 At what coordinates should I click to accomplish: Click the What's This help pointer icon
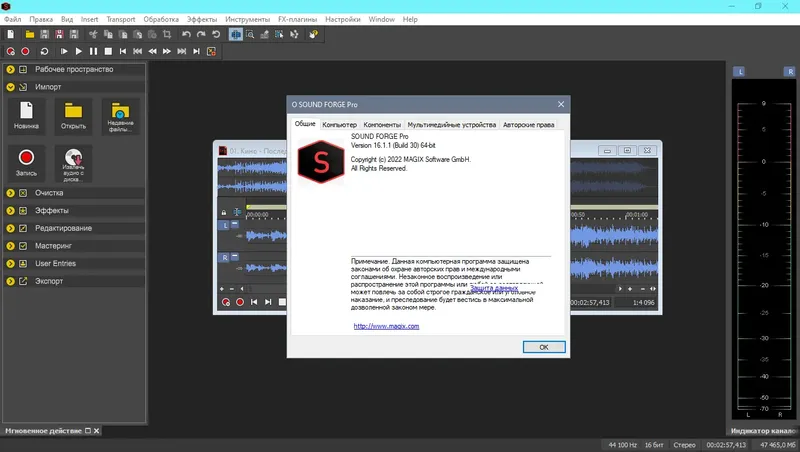point(313,34)
